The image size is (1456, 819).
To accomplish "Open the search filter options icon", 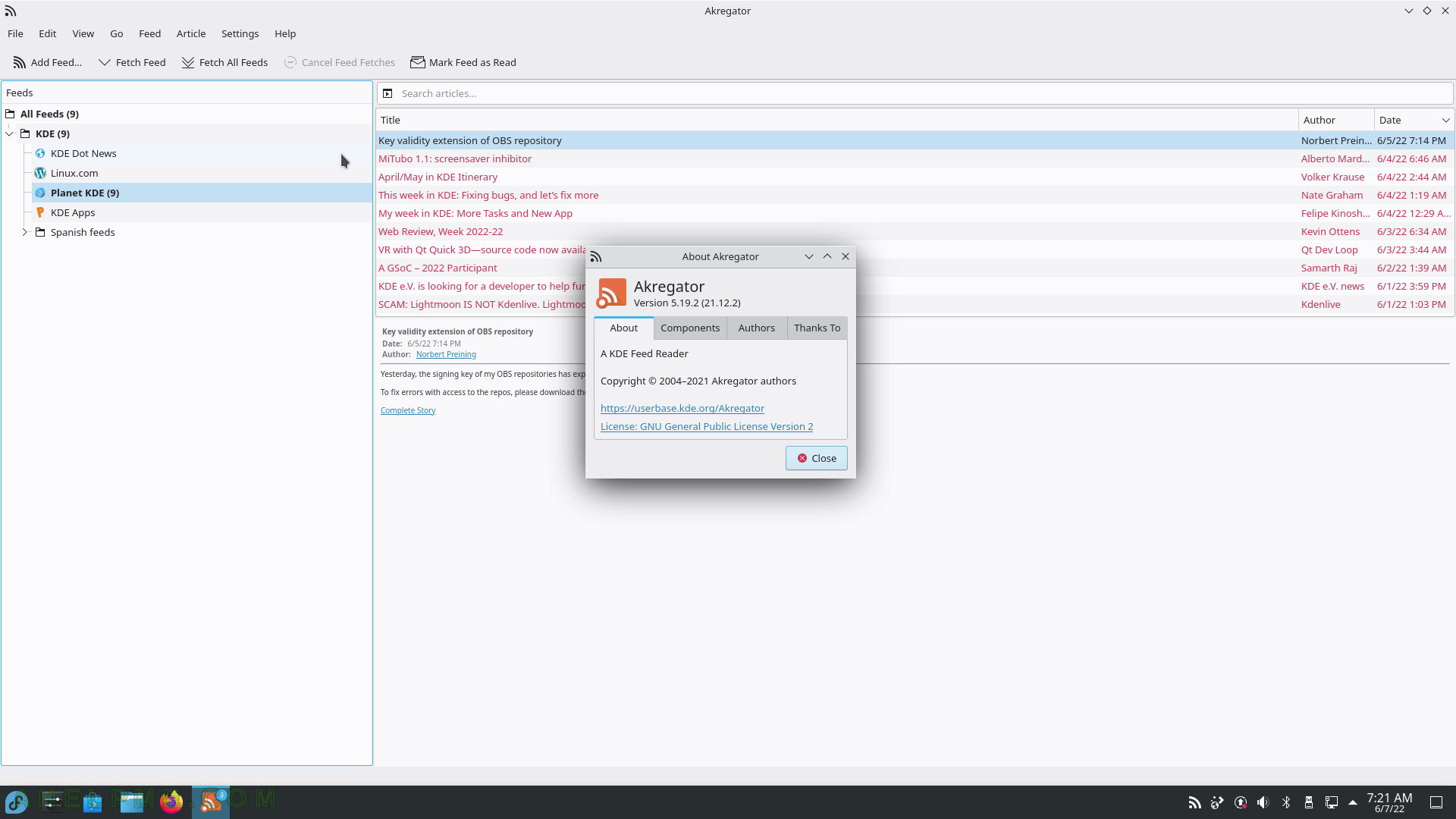I will (x=388, y=93).
